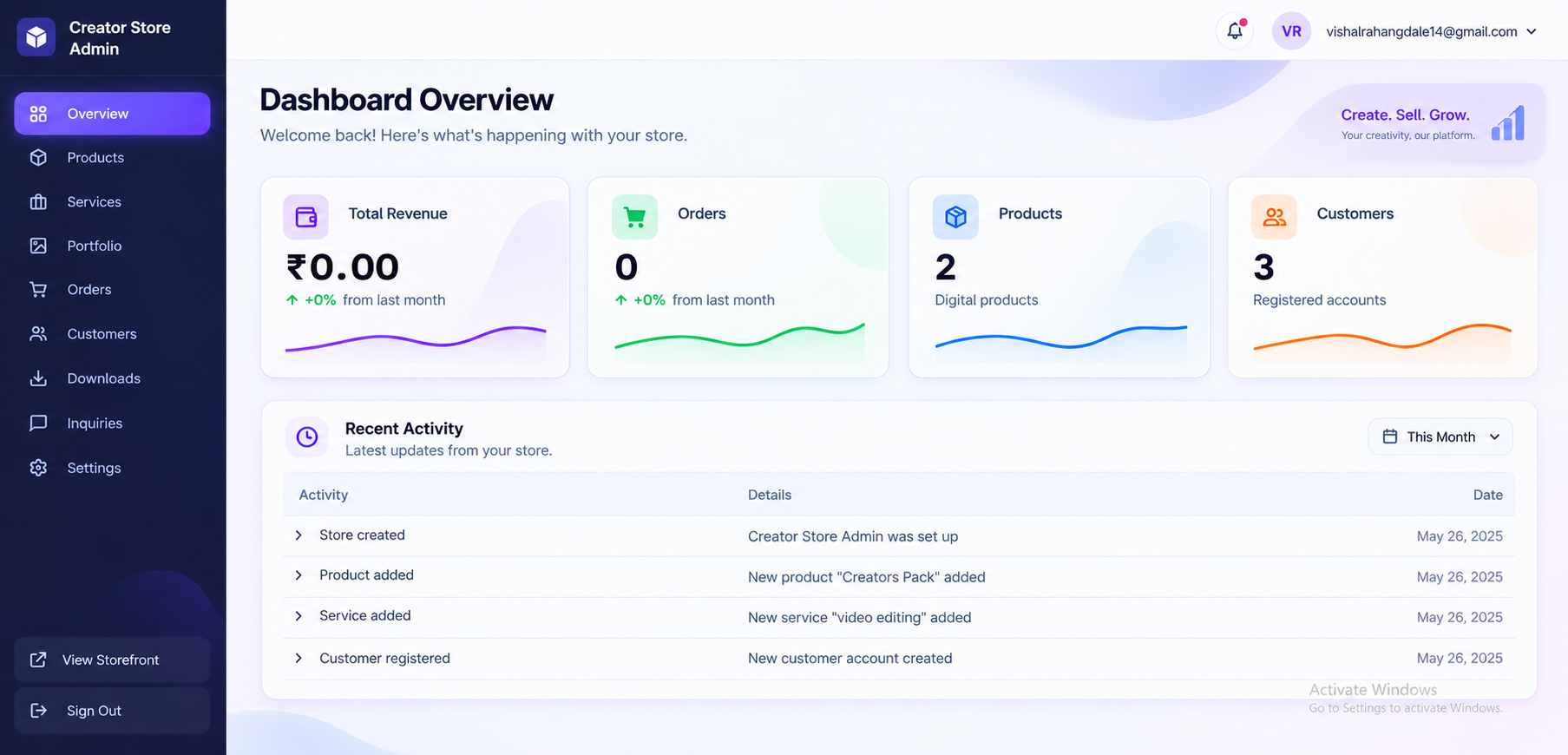This screenshot has height=755, width=1568.
Task: Click the Create. Sell. Grow. banner text
Action: point(1405,115)
